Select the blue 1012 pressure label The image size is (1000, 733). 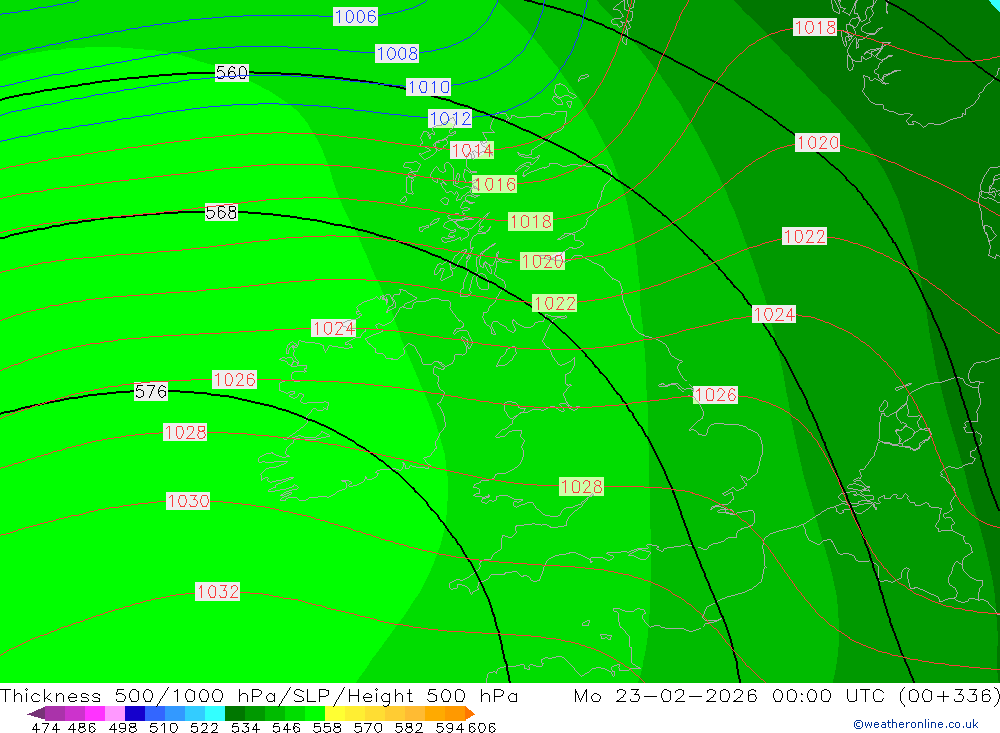[x=450, y=118]
